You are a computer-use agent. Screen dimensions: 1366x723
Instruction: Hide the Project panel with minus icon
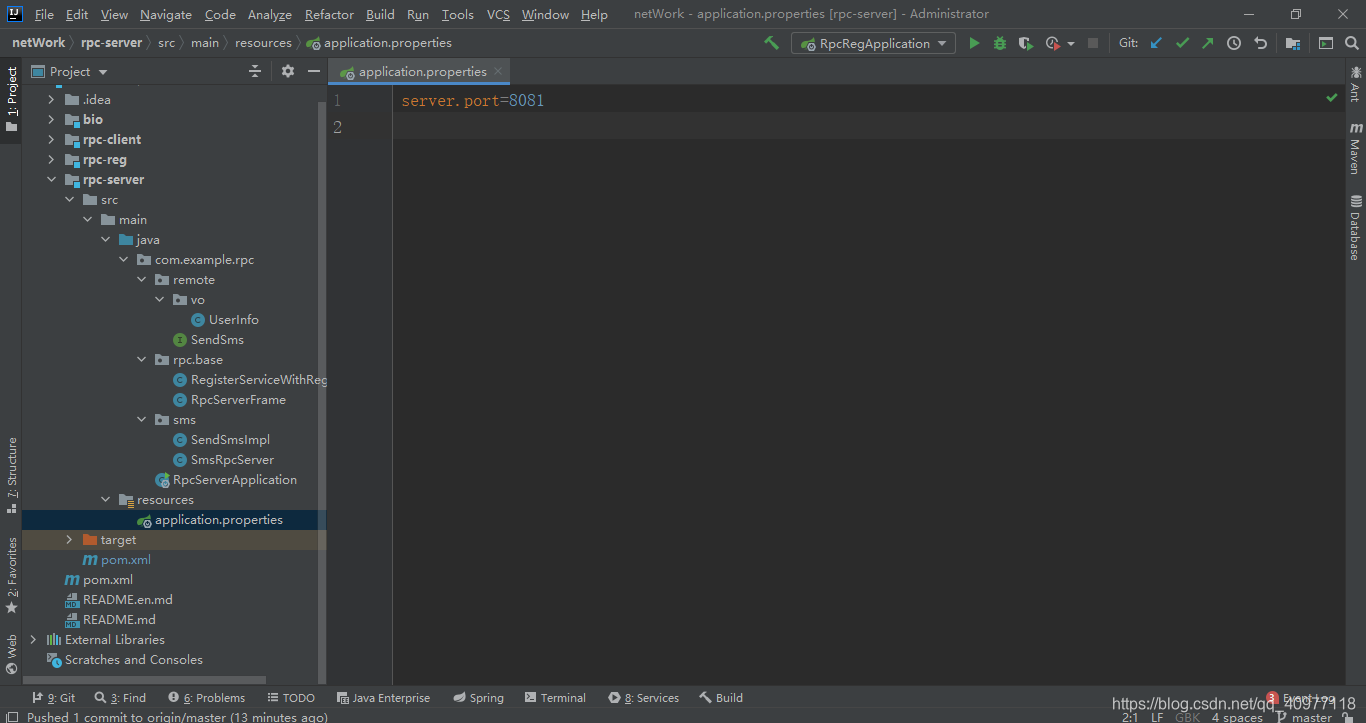coord(314,71)
